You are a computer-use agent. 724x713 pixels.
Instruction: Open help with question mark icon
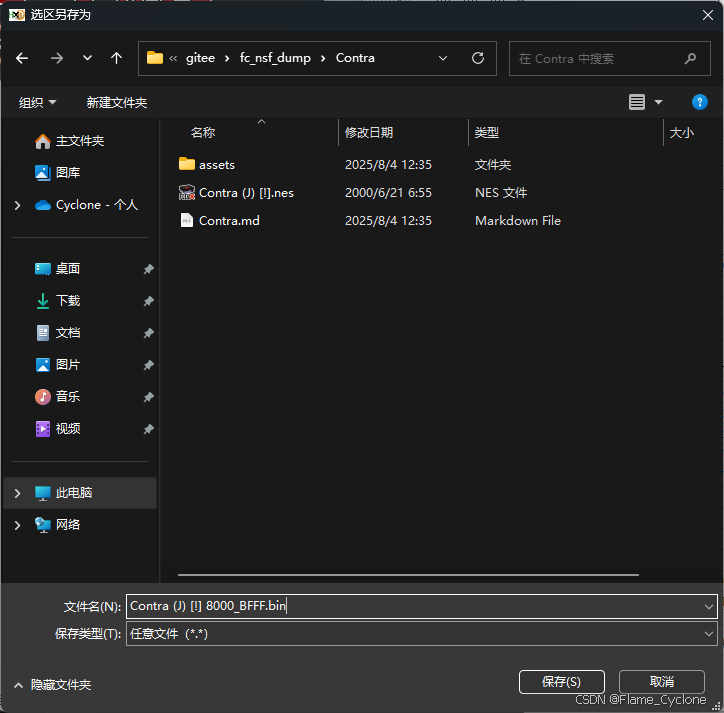[x=700, y=102]
